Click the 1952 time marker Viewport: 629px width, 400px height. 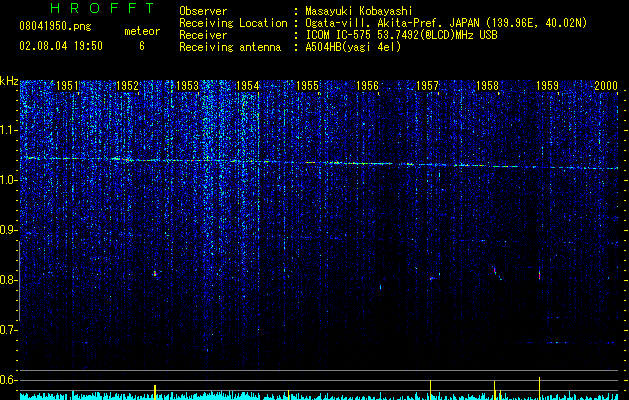[127, 86]
